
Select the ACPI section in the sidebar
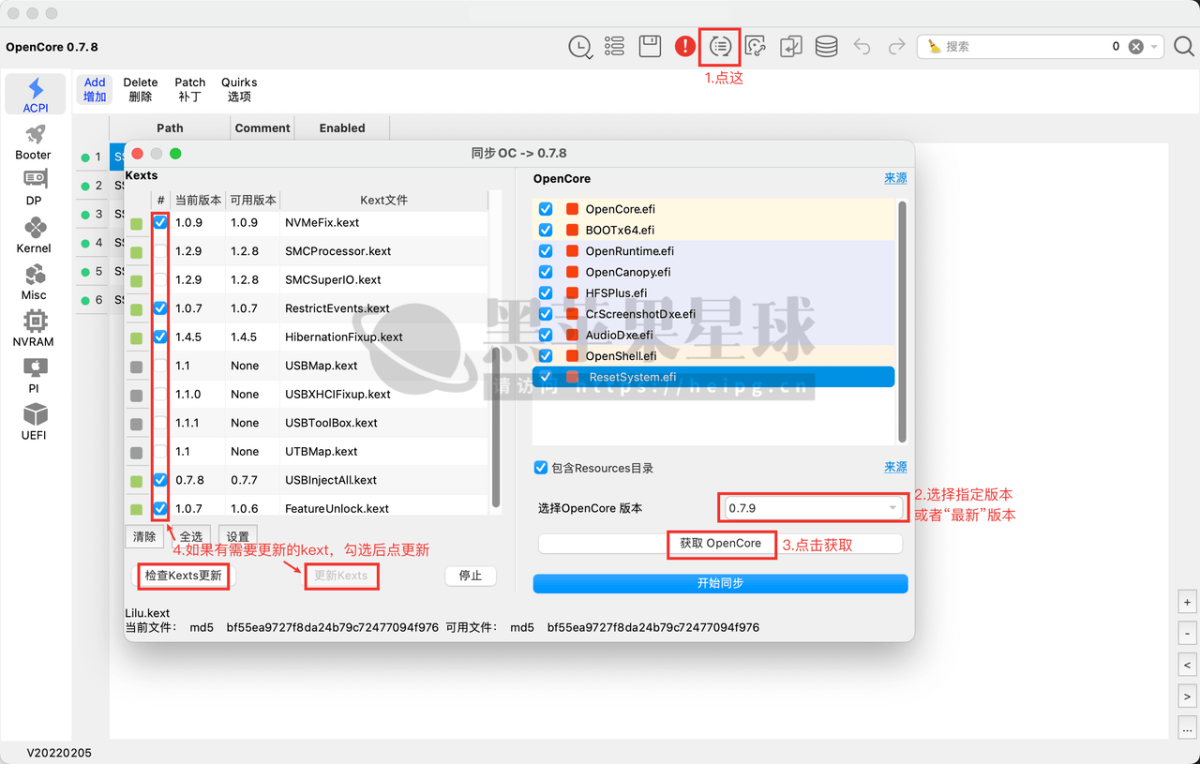pos(34,94)
